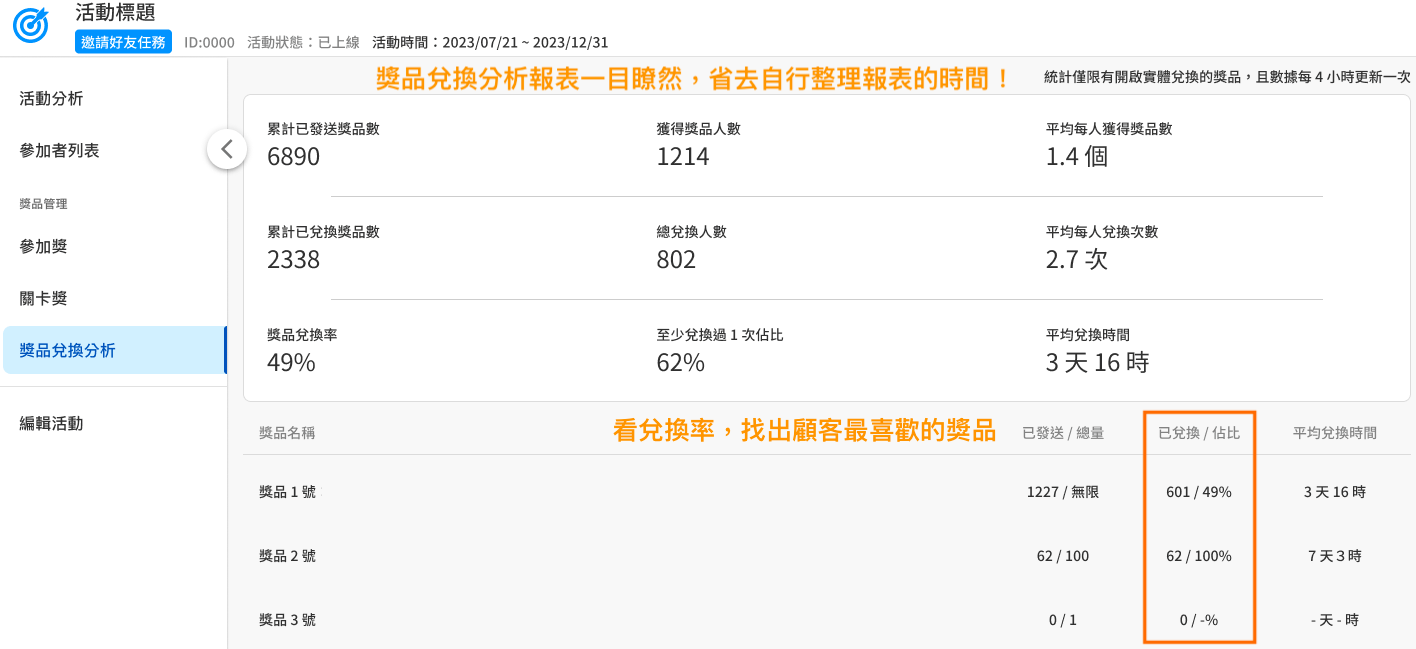
Task: Open 編輯活動 in the sidebar
Action: pos(51,423)
